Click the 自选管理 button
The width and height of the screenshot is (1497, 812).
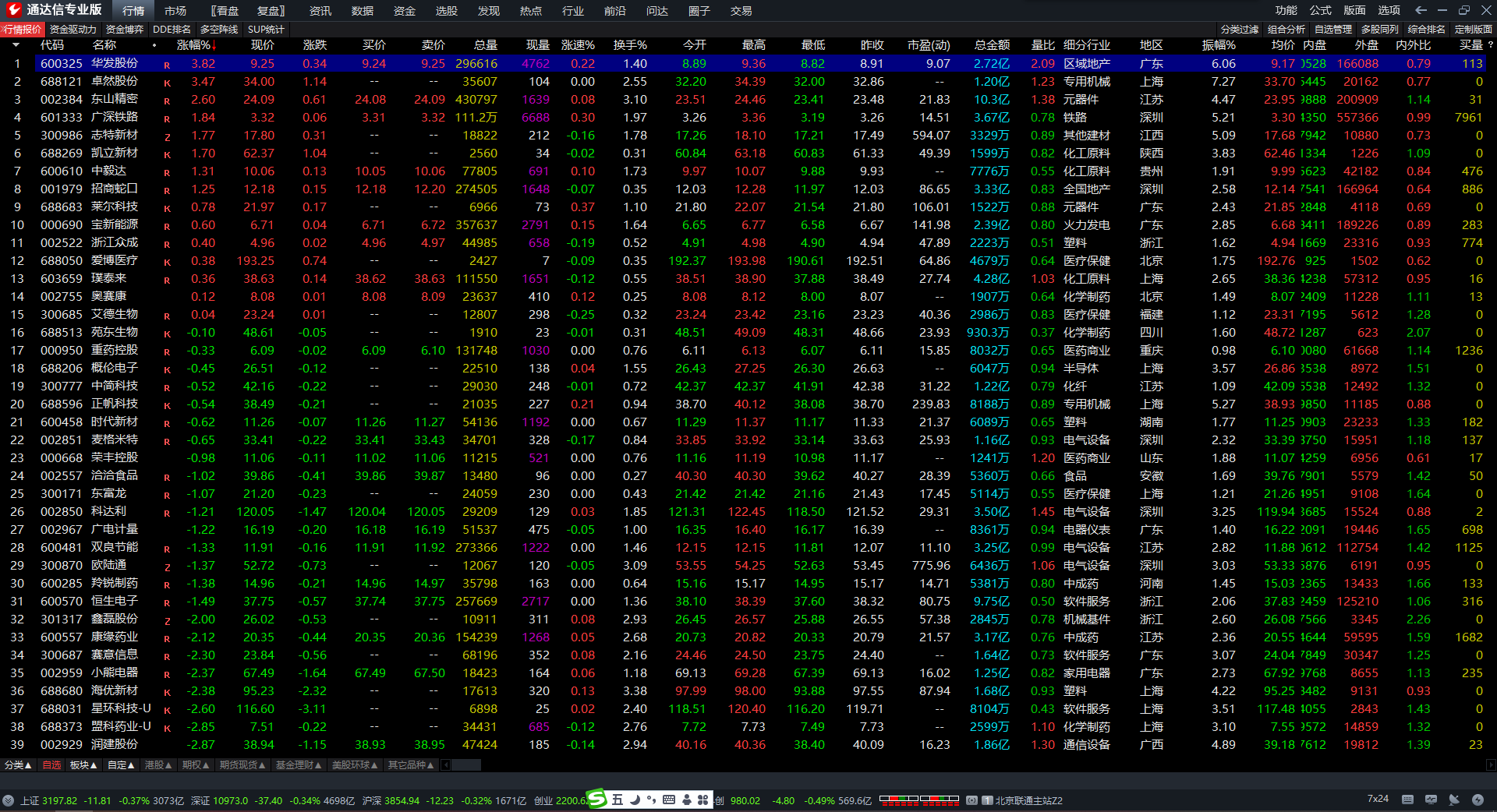click(x=1333, y=29)
